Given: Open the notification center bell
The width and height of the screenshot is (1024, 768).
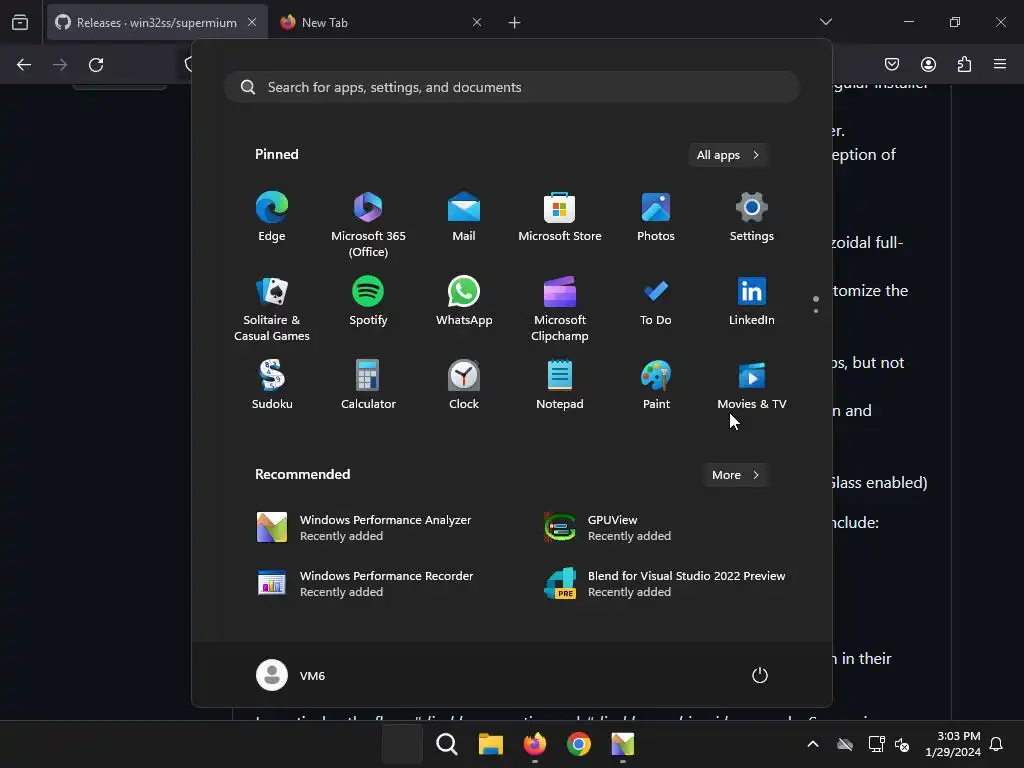Looking at the screenshot, I should click(996, 744).
